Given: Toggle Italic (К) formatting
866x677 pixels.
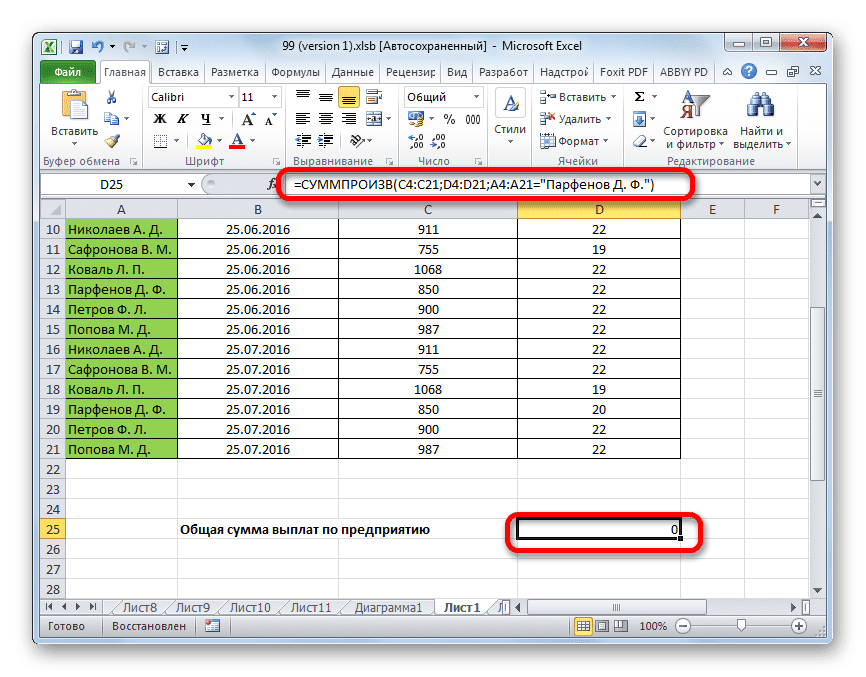Looking at the screenshot, I should pyautogui.click(x=183, y=119).
